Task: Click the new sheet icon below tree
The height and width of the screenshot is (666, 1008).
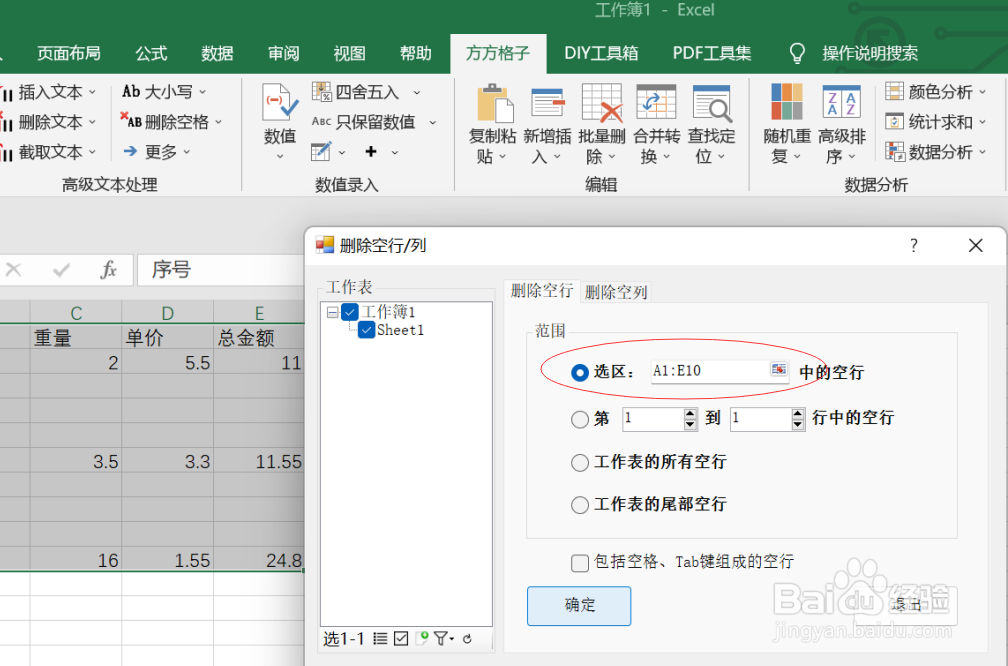Action: click(422, 638)
